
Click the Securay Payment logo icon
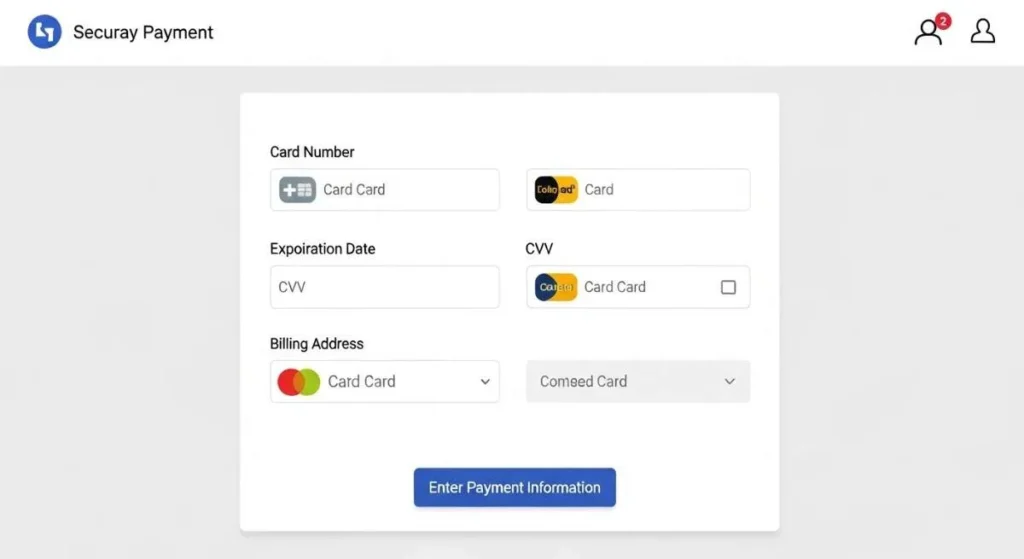click(44, 32)
